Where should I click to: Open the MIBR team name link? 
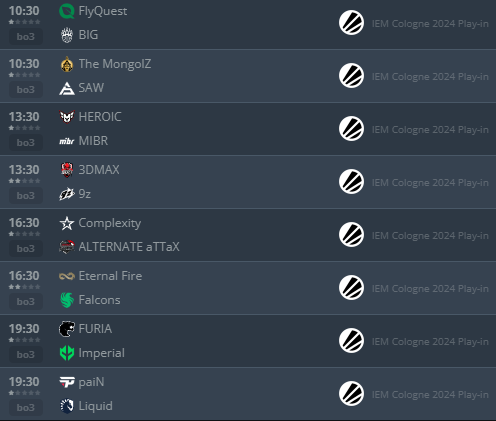pyautogui.click(x=93, y=141)
